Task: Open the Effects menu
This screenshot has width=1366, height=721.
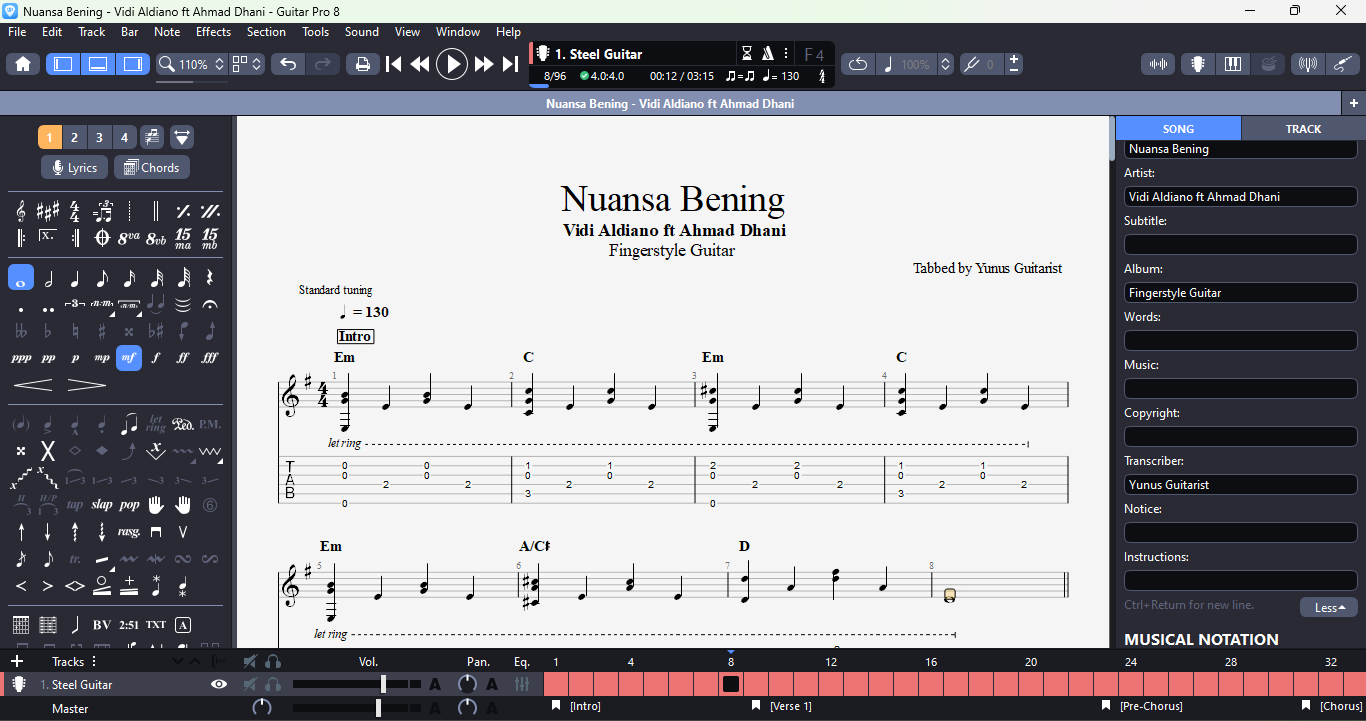Action: [213, 32]
